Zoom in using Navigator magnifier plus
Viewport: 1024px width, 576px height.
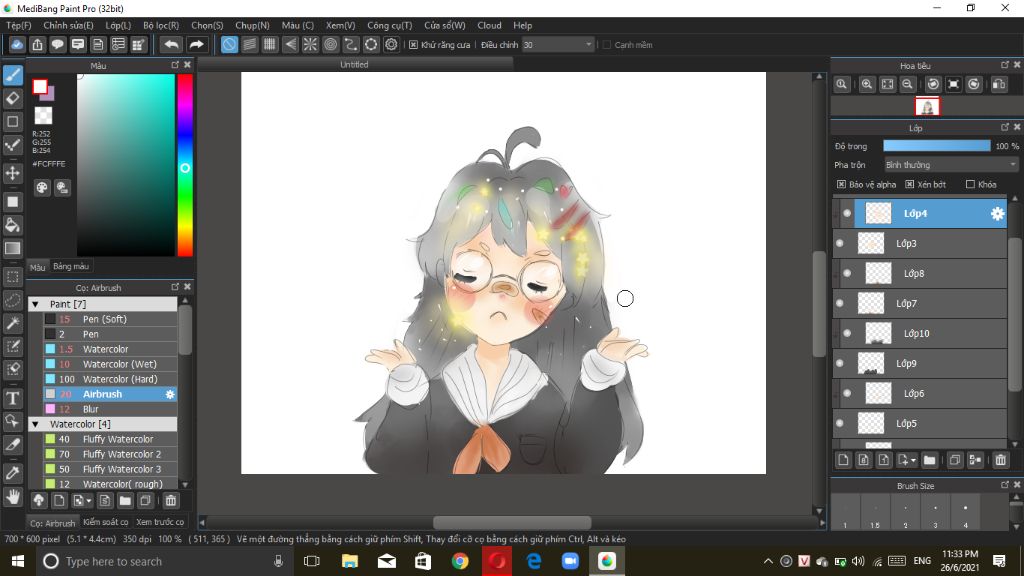[x=867, y=84]
